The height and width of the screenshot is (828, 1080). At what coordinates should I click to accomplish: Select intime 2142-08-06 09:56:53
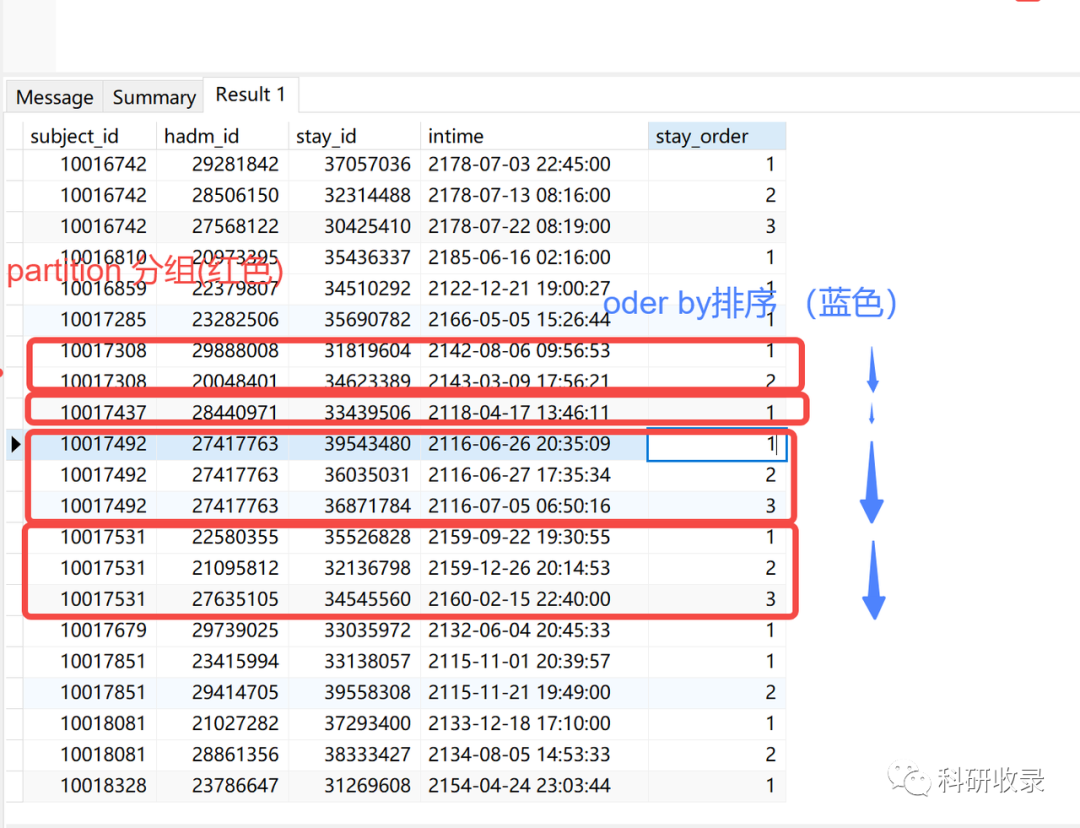[534, 351]
